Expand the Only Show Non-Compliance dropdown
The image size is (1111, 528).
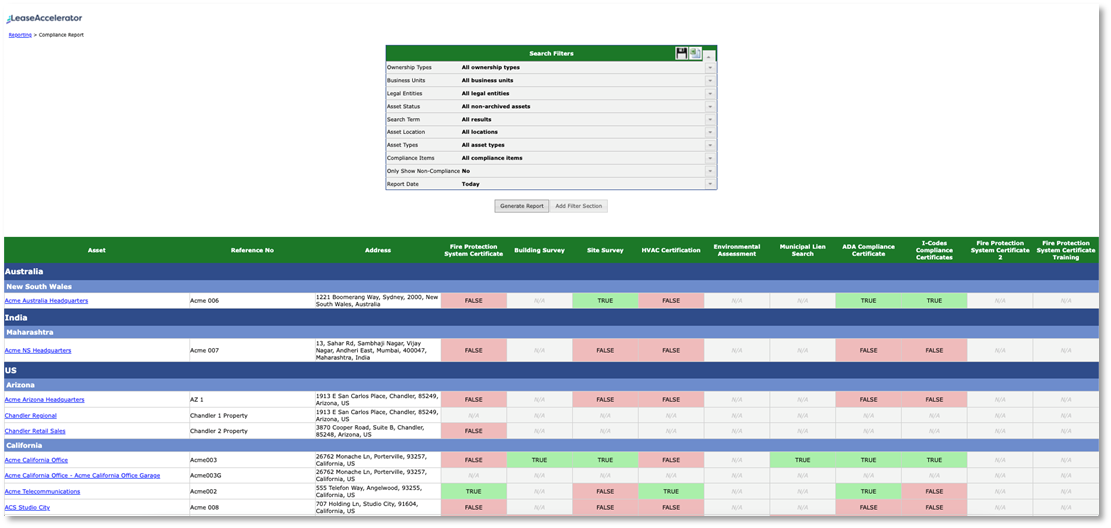pyautogui.click(x=710, y=171)
